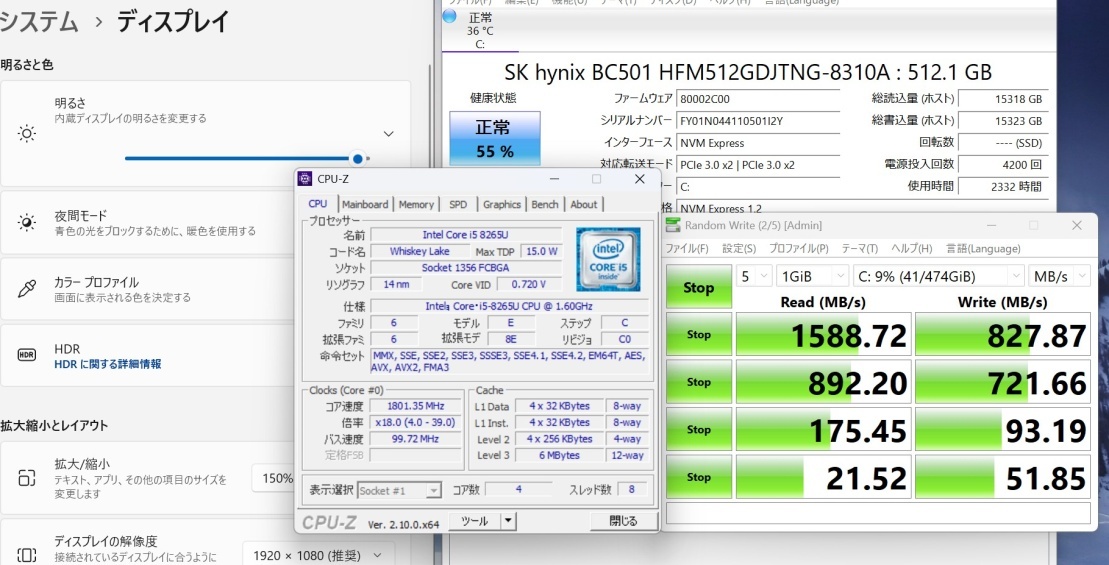Click the night light mode icon
Screen dimensions: 1109x565
tap(27, 223)
